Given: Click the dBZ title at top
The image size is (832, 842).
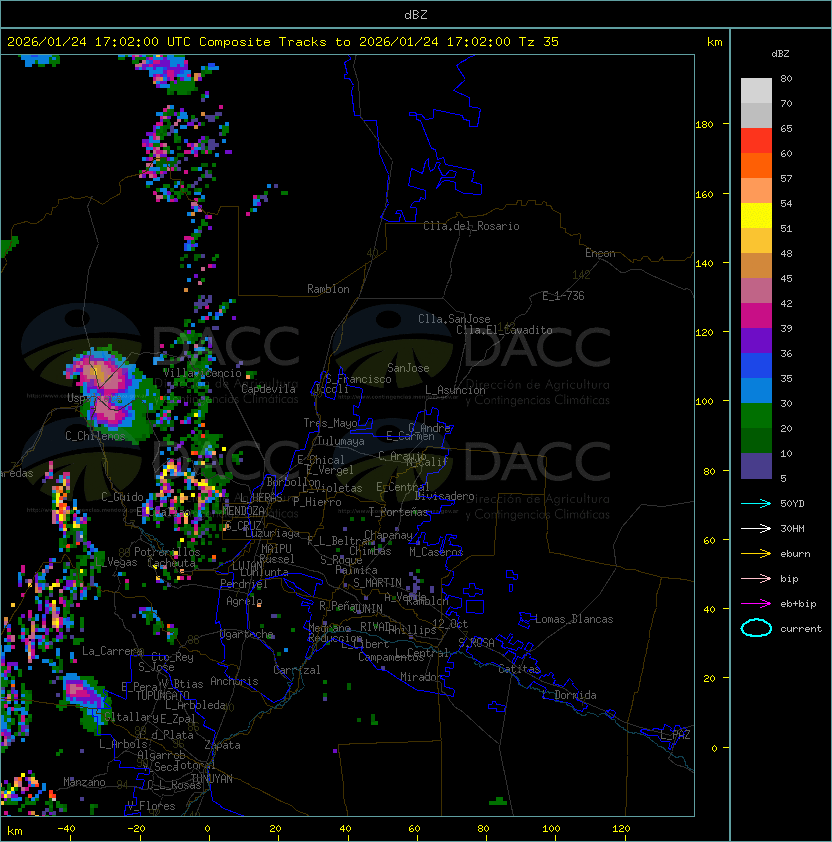Looking at the screenshot, I should click(x=416, y=14).
